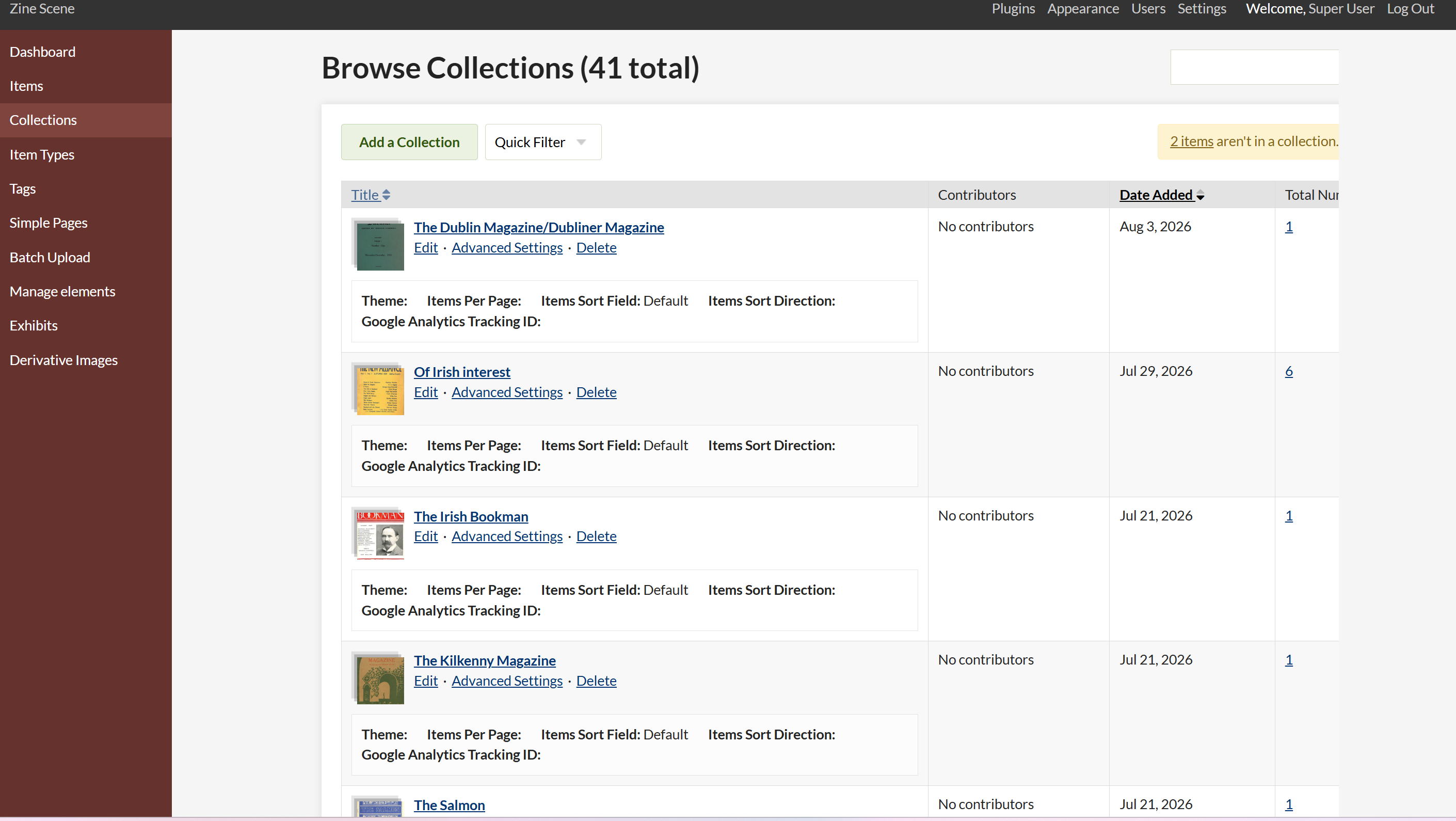
Task: Expand the Quick Filter dropdown
Action: tap(542, 142)
